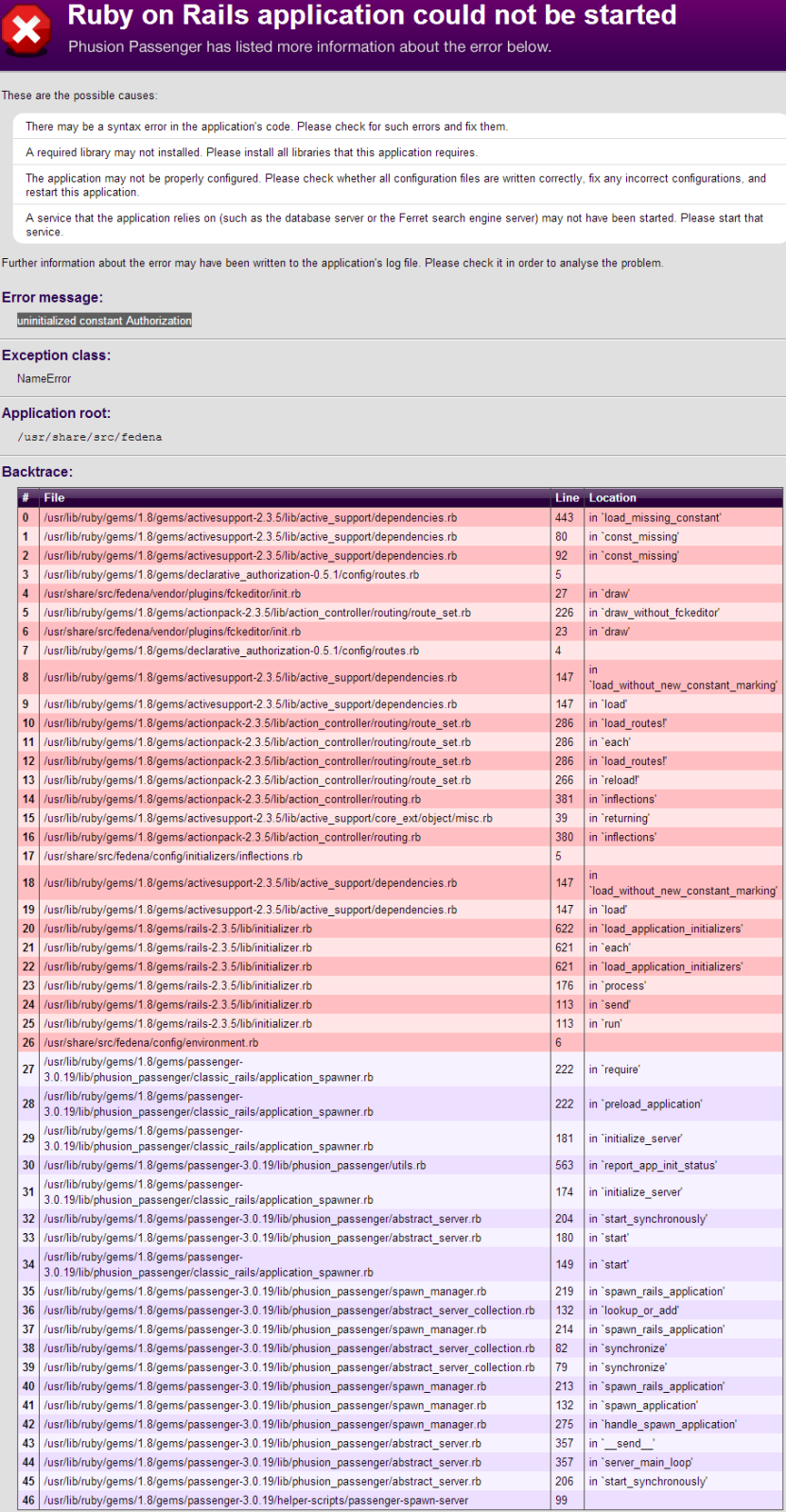Click line number 381 in row 14
The height and width of the screenshot is (1512, 786).
(x=565, y=799)
